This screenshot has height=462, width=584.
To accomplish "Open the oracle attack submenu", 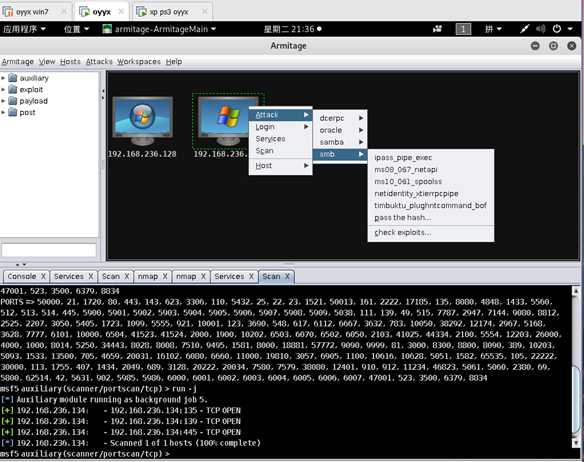I will point(340,130).
